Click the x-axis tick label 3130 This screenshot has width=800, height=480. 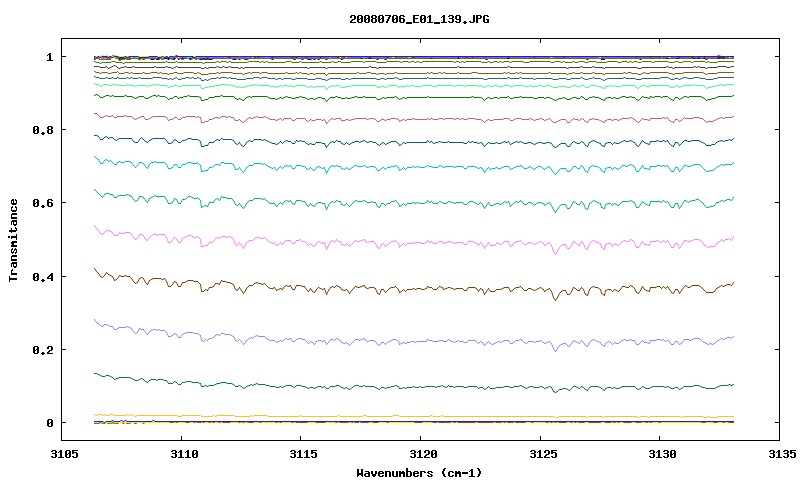tap(662, 454)
